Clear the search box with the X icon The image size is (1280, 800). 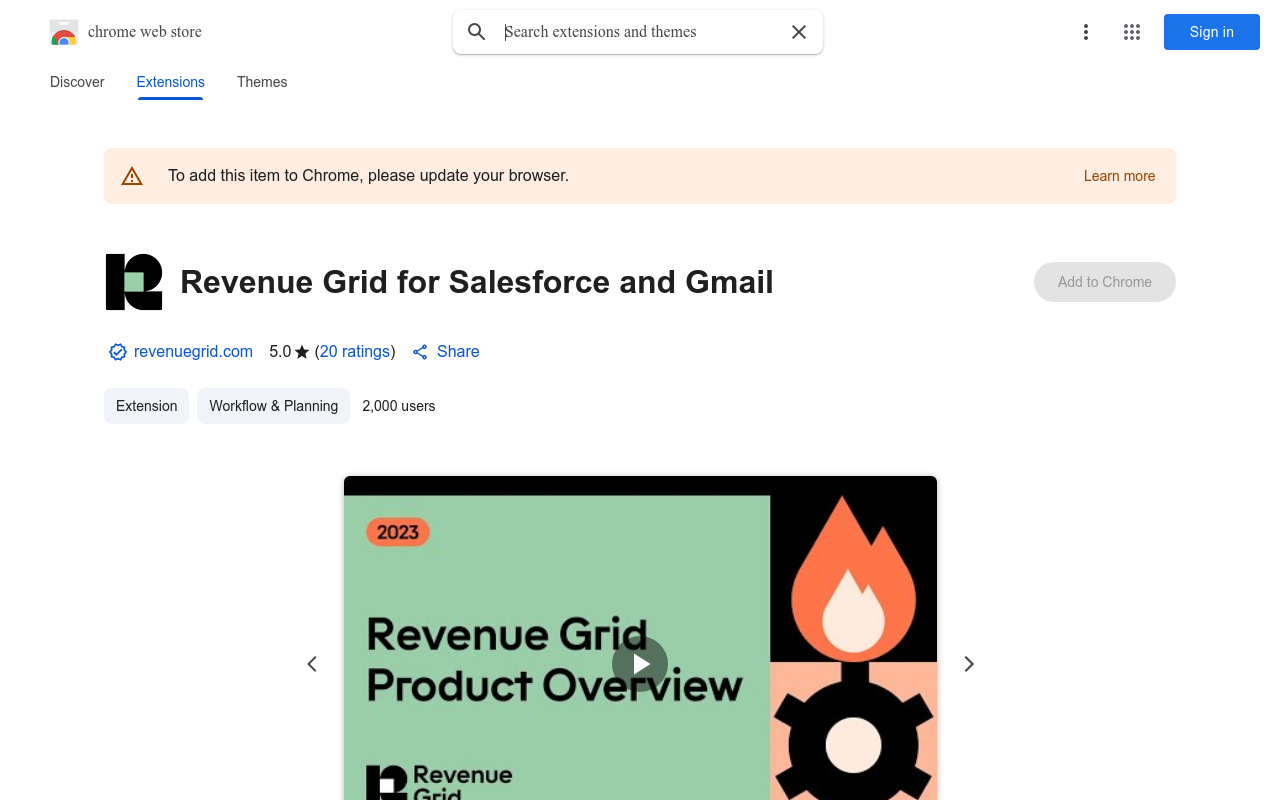click(799, 32)
